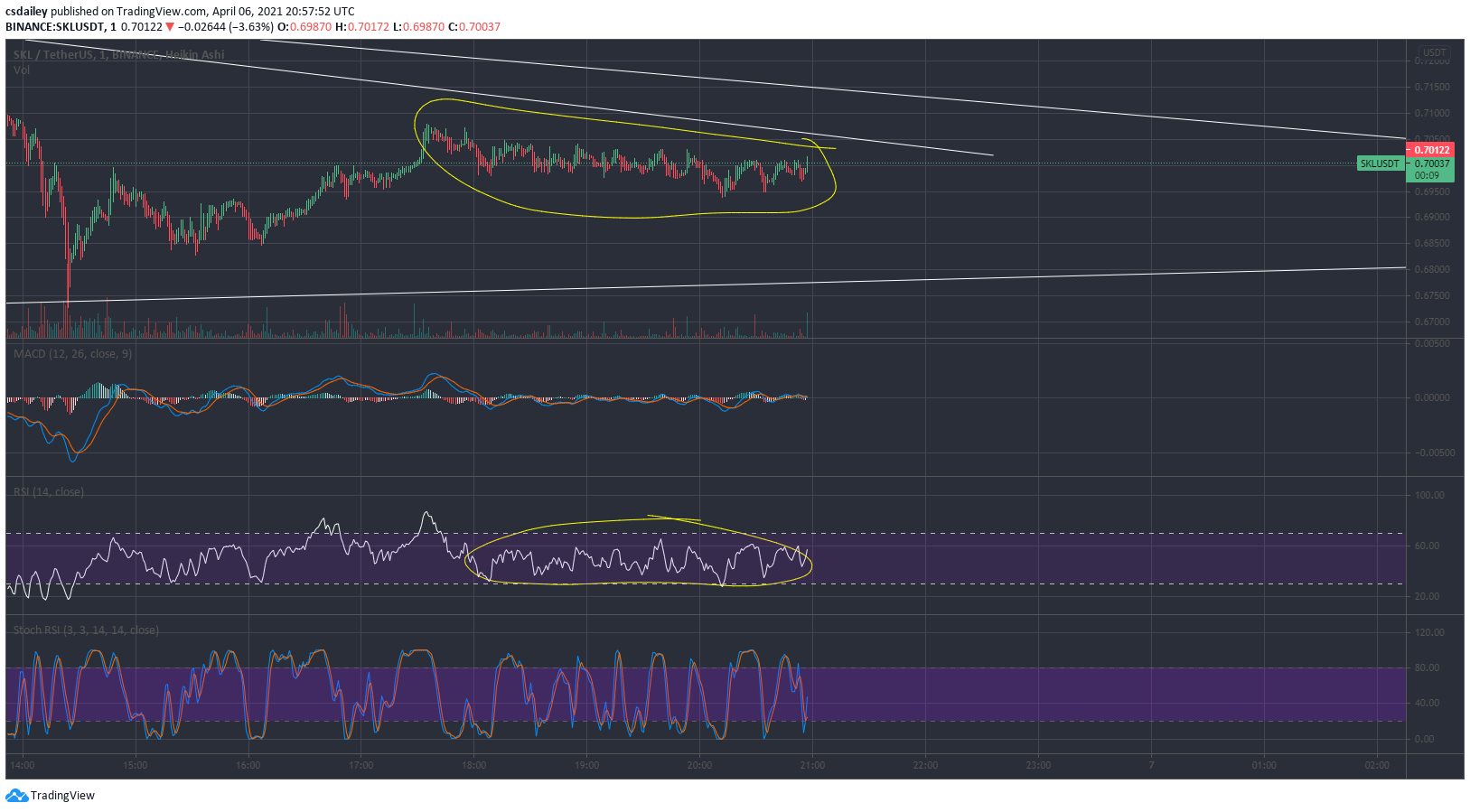Click the 20:00 time axis label
This screenshot has width=1470, height=812.
[699, 765]
